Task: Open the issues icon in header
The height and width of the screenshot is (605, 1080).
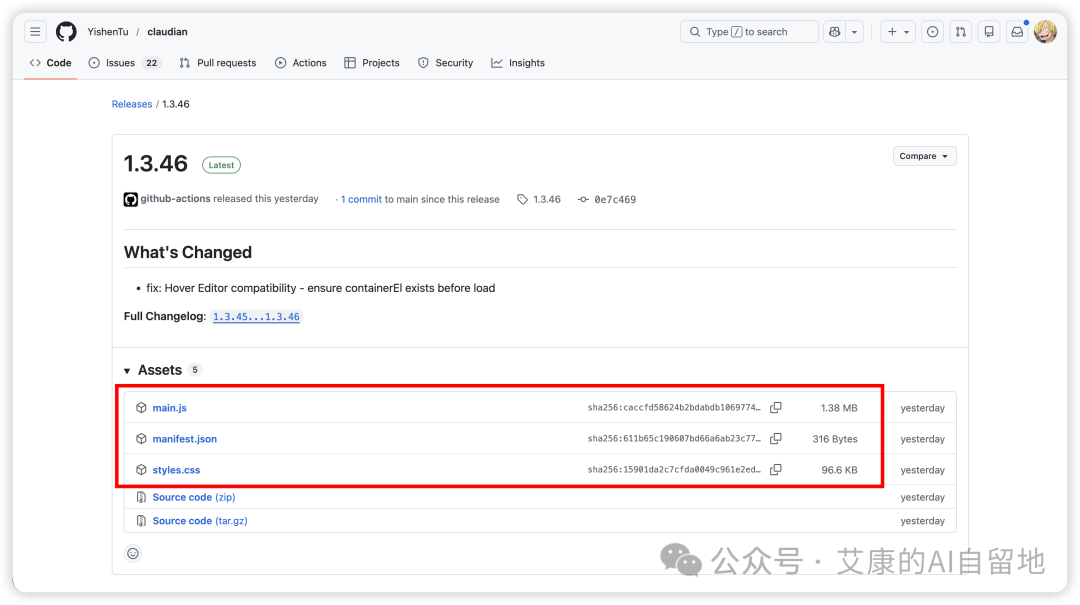Action: coord(933,32)
